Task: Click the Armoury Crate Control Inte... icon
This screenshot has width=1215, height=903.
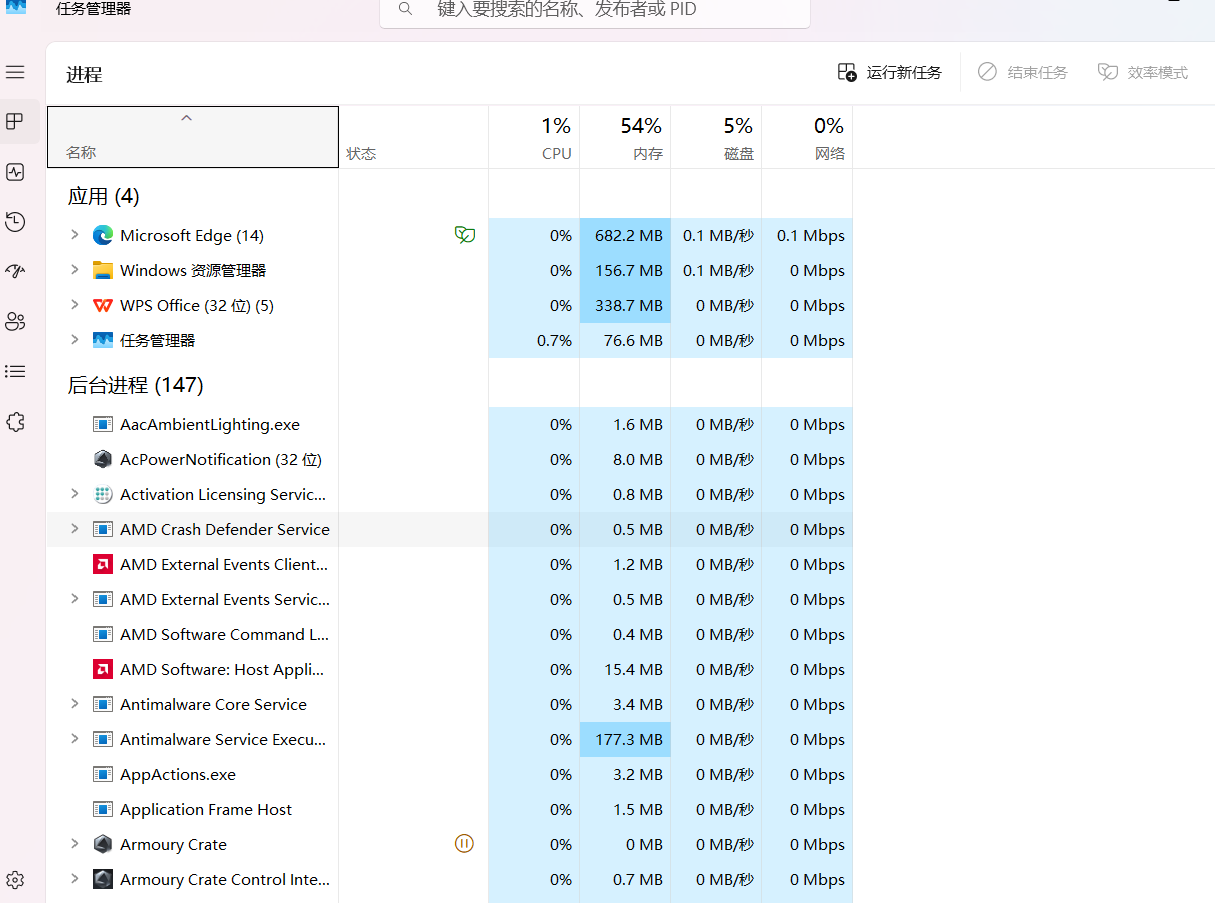Action: pyautogui.click(x=102, y=879)
